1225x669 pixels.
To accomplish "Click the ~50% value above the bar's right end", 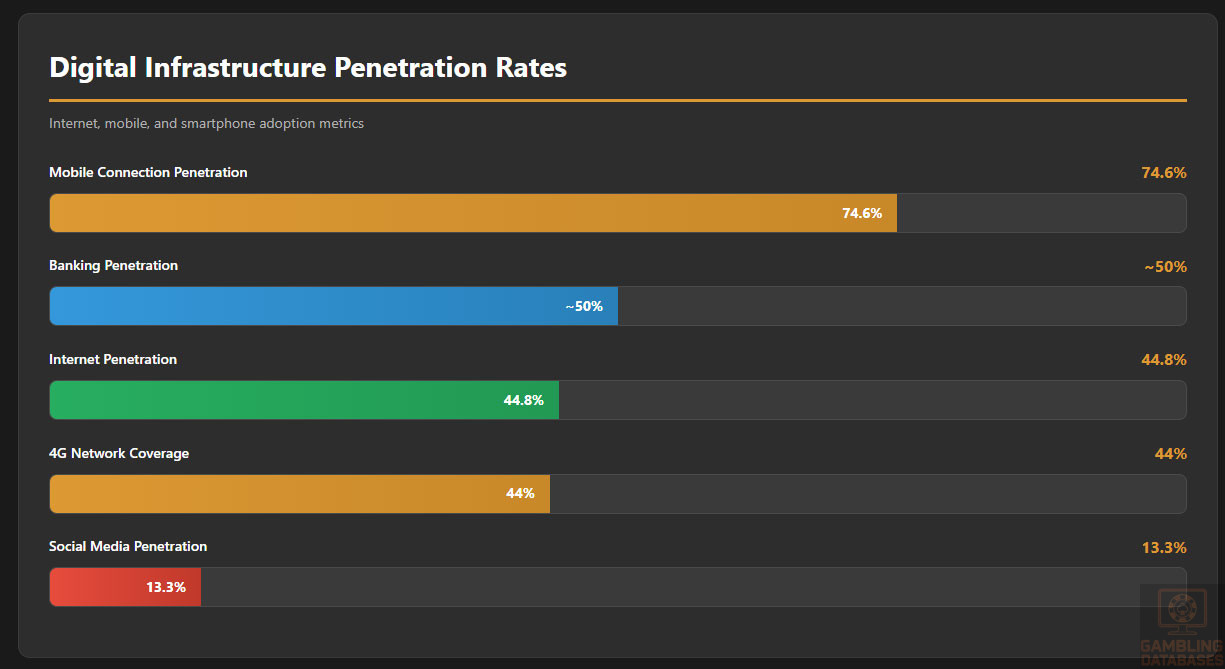I will [x=1166, y=267].
